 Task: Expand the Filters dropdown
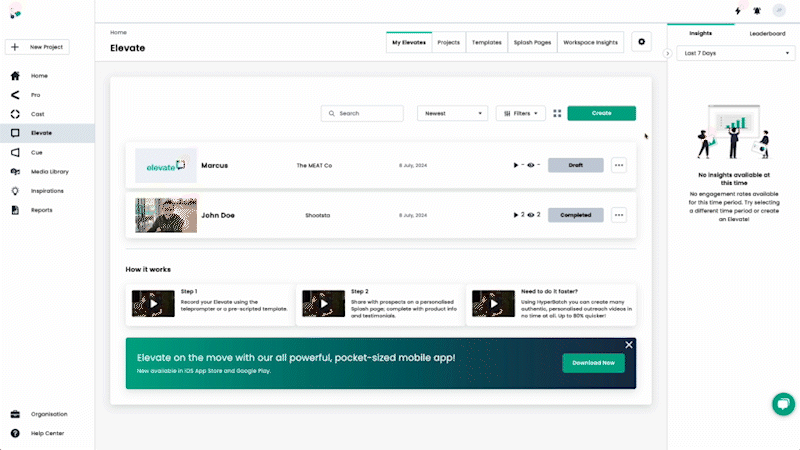click(520, 114)
